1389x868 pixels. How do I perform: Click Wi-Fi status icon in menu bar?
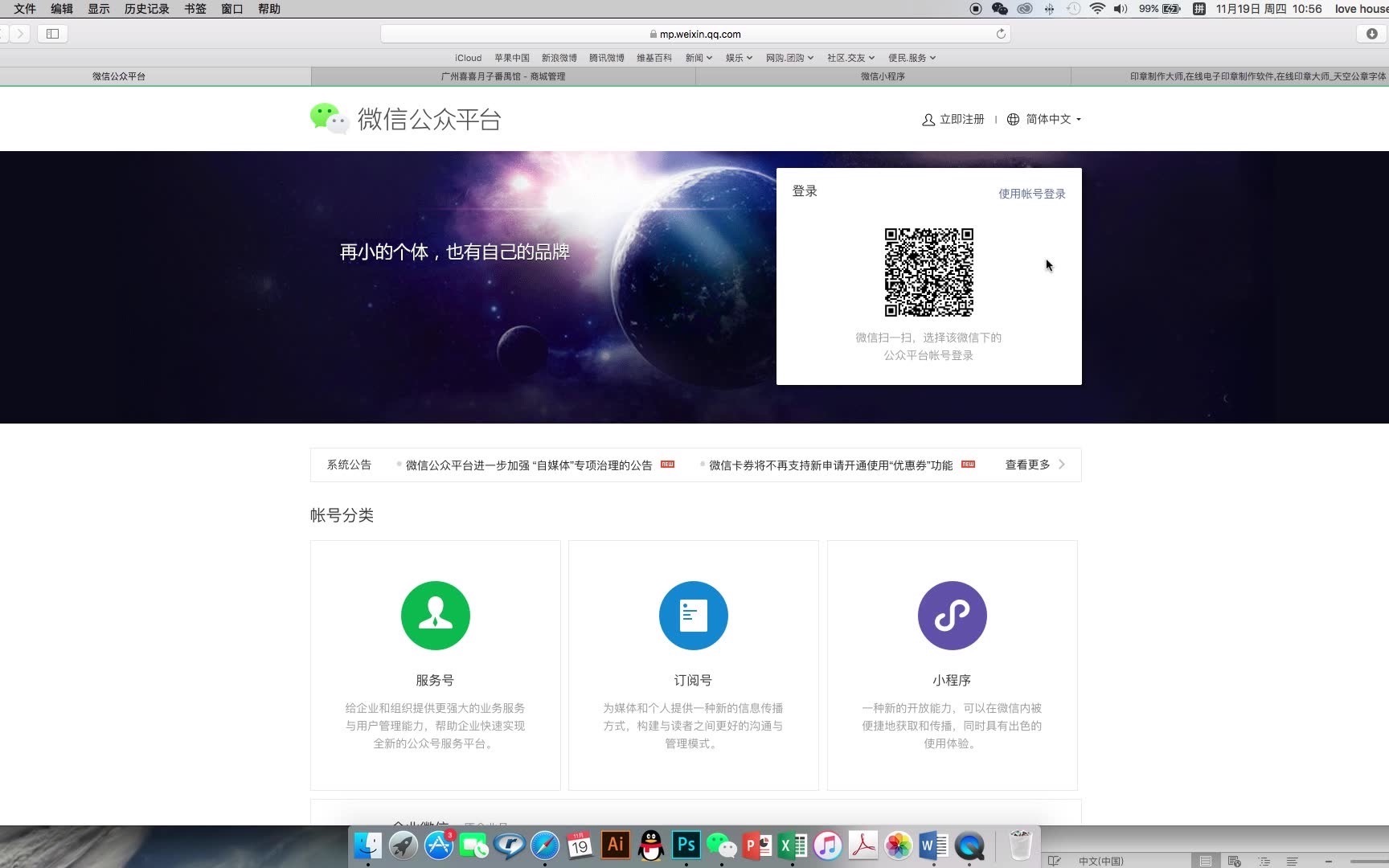[1097, 9]
